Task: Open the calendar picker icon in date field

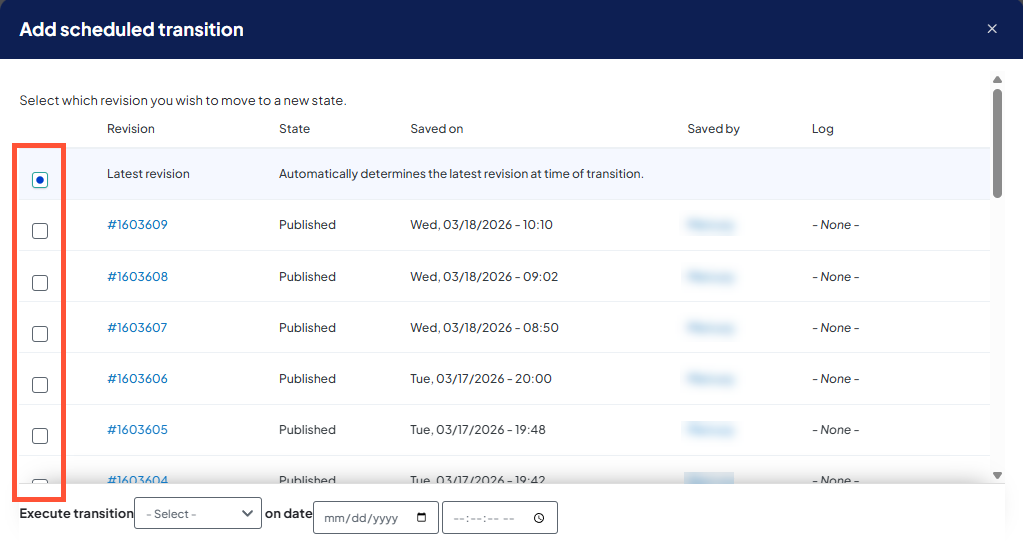Action: pos(421,518)
